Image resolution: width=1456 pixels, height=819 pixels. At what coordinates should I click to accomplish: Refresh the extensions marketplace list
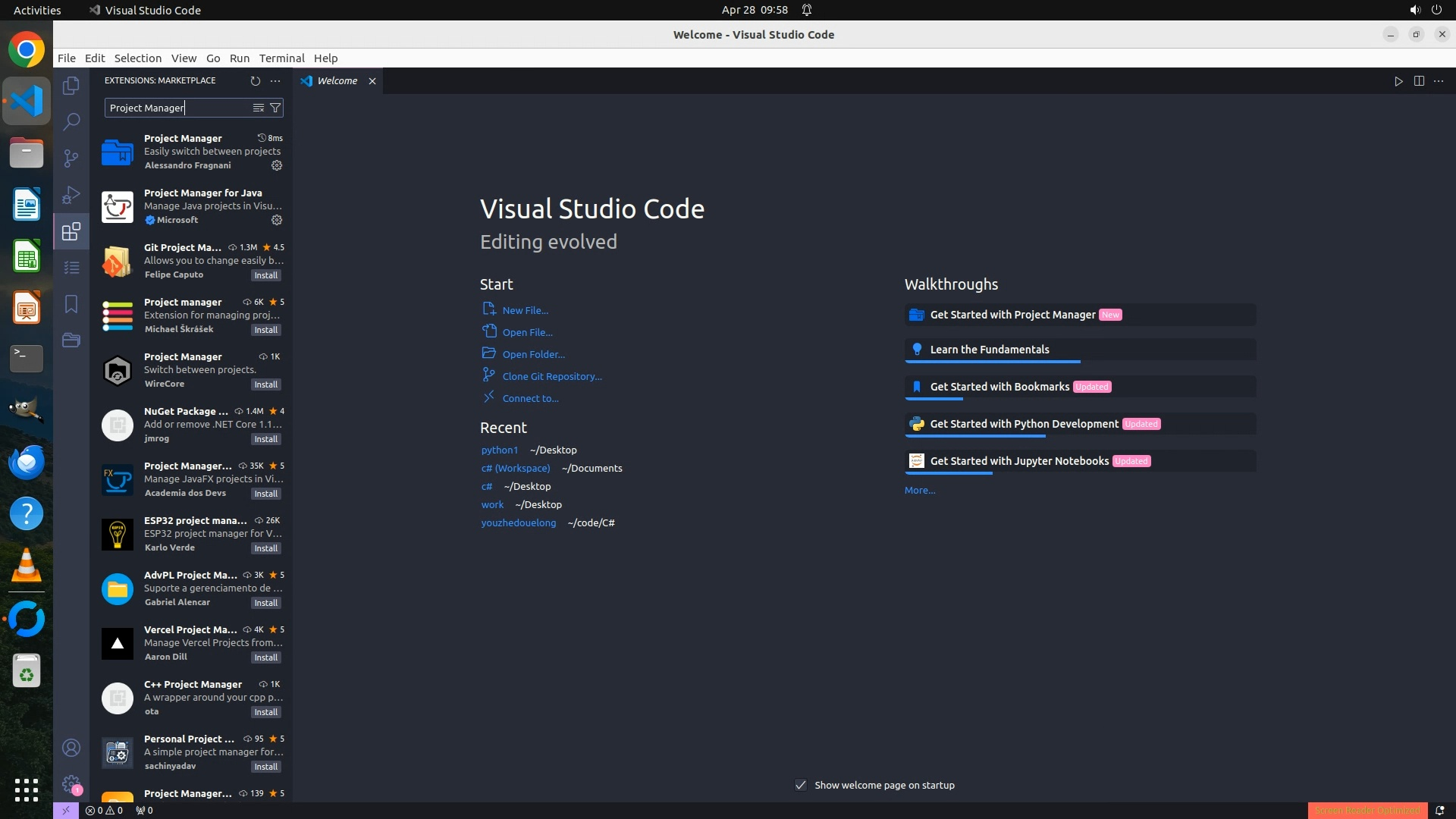(x=256, y=80)
